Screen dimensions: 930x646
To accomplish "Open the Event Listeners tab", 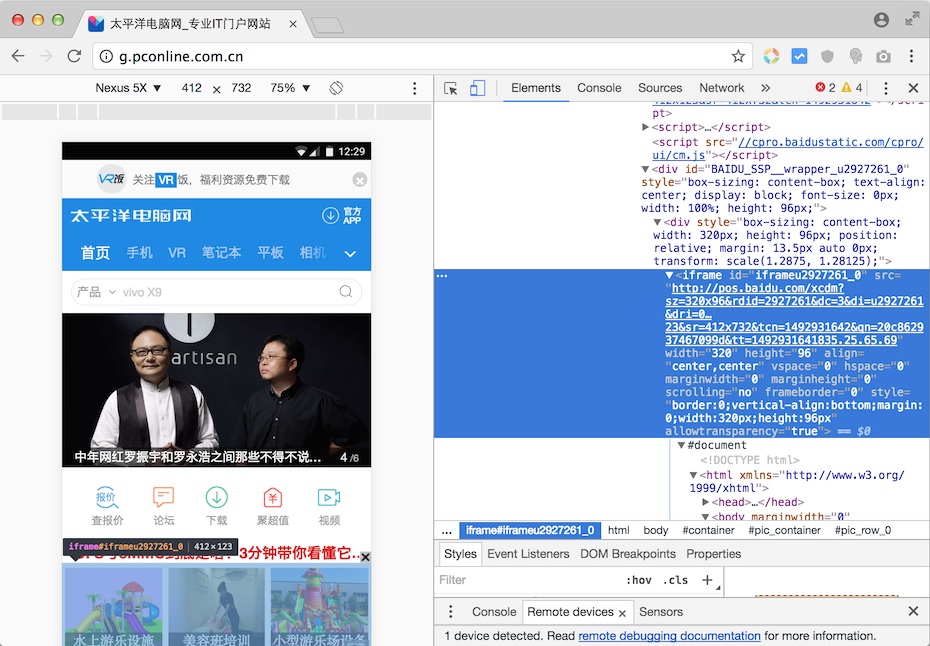I will click(x=528, y=553).
